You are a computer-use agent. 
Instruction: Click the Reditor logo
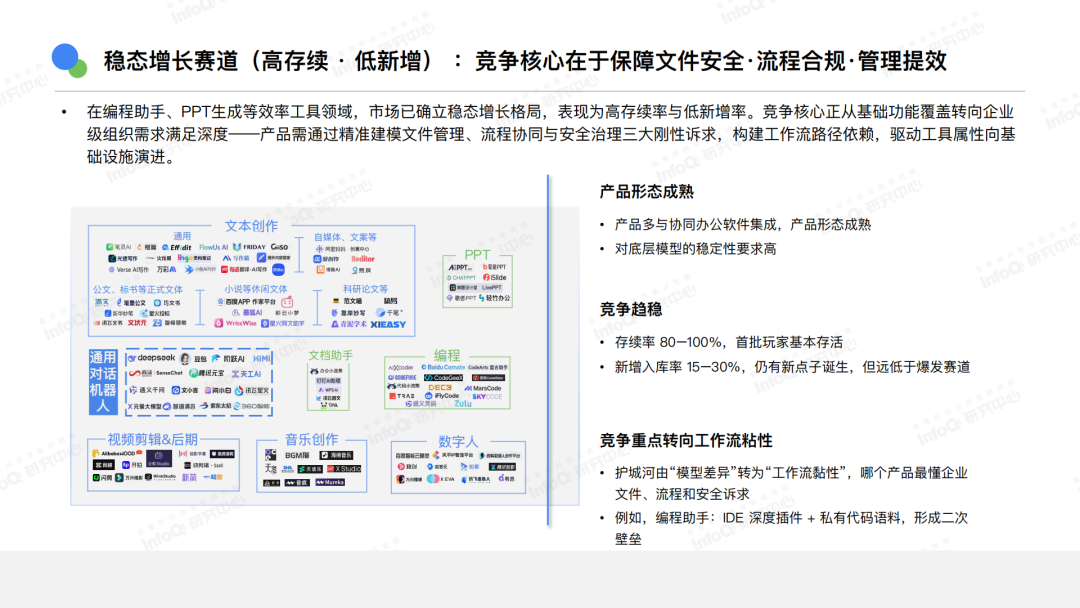coord(363,259)
